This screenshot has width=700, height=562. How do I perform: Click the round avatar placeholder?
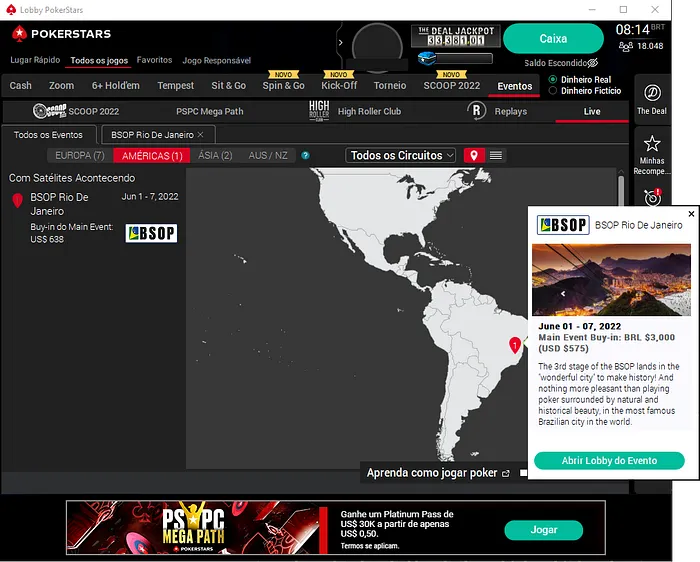[x=377, y=47]
